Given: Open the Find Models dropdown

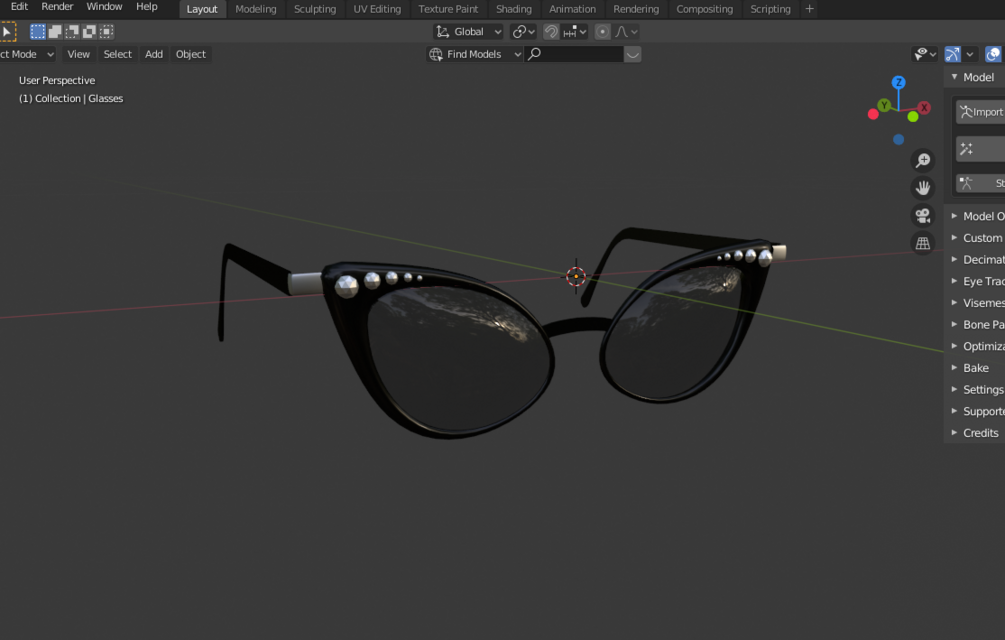Looking at the screenshot, I should [x=474, y=54].
